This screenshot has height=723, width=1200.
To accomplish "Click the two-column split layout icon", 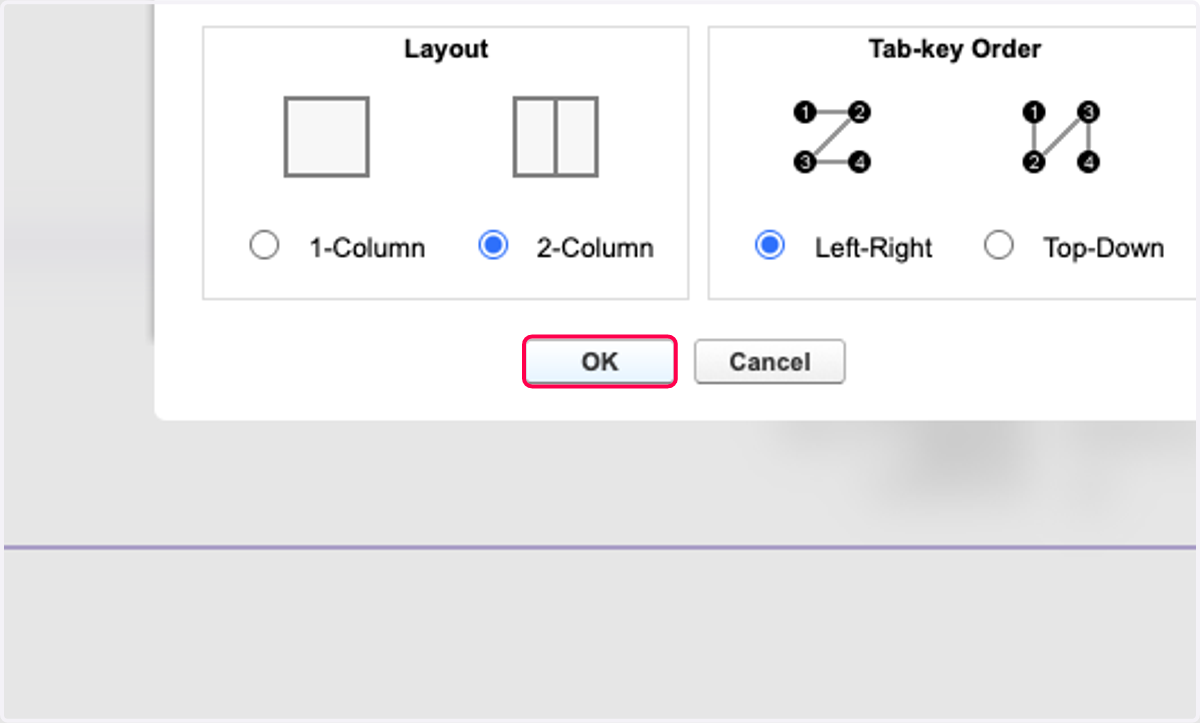I will click(556, 136).
